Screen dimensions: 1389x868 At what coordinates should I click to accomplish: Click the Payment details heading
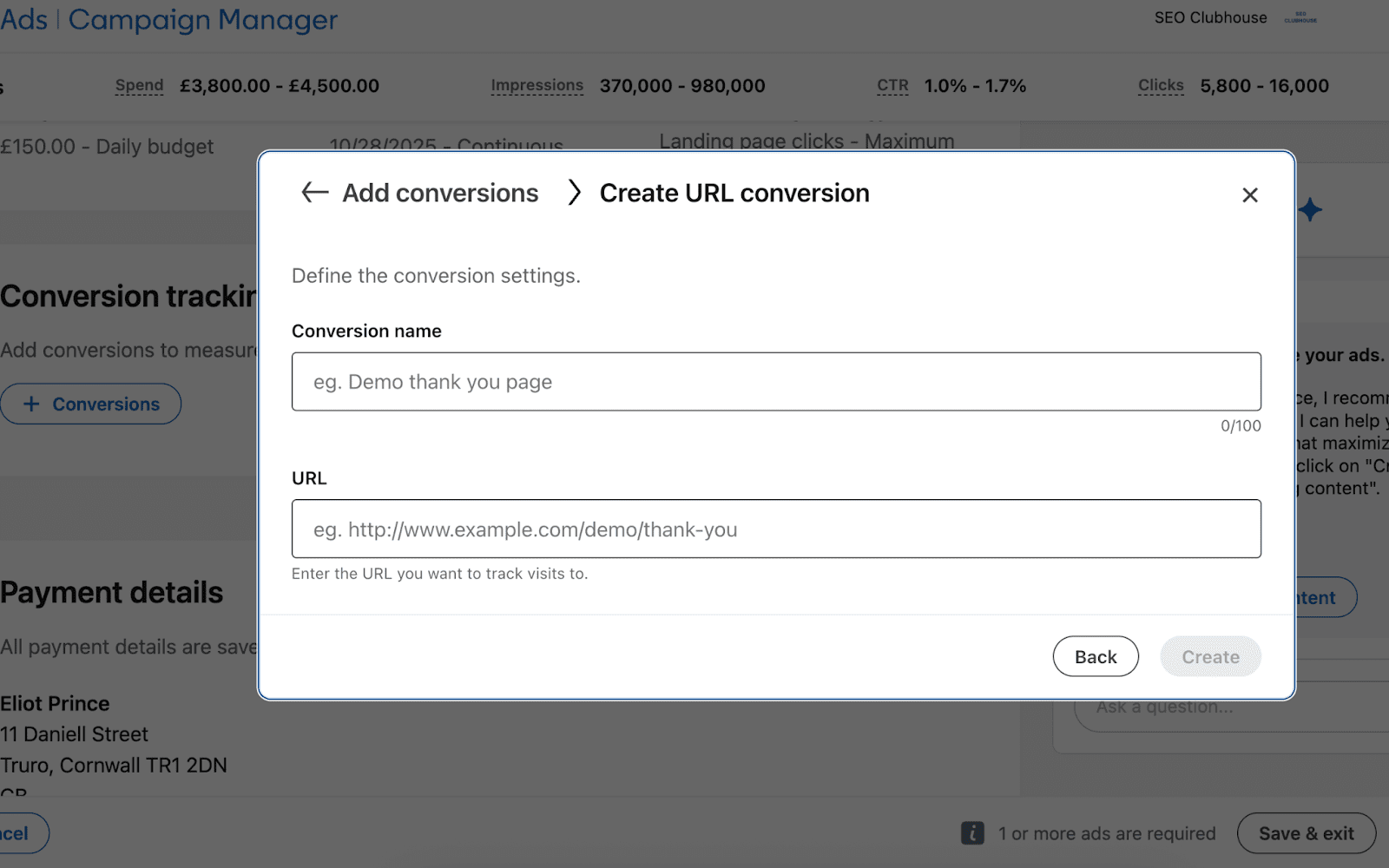[112, 592]
